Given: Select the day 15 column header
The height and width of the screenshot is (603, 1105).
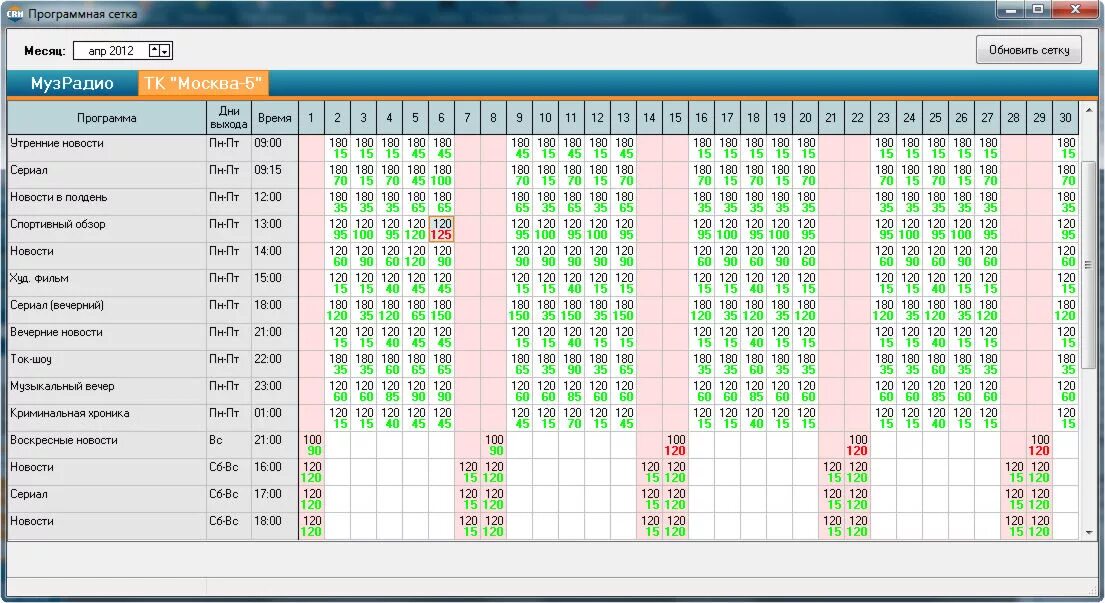Looking at the screenshot, I should 675,118.
